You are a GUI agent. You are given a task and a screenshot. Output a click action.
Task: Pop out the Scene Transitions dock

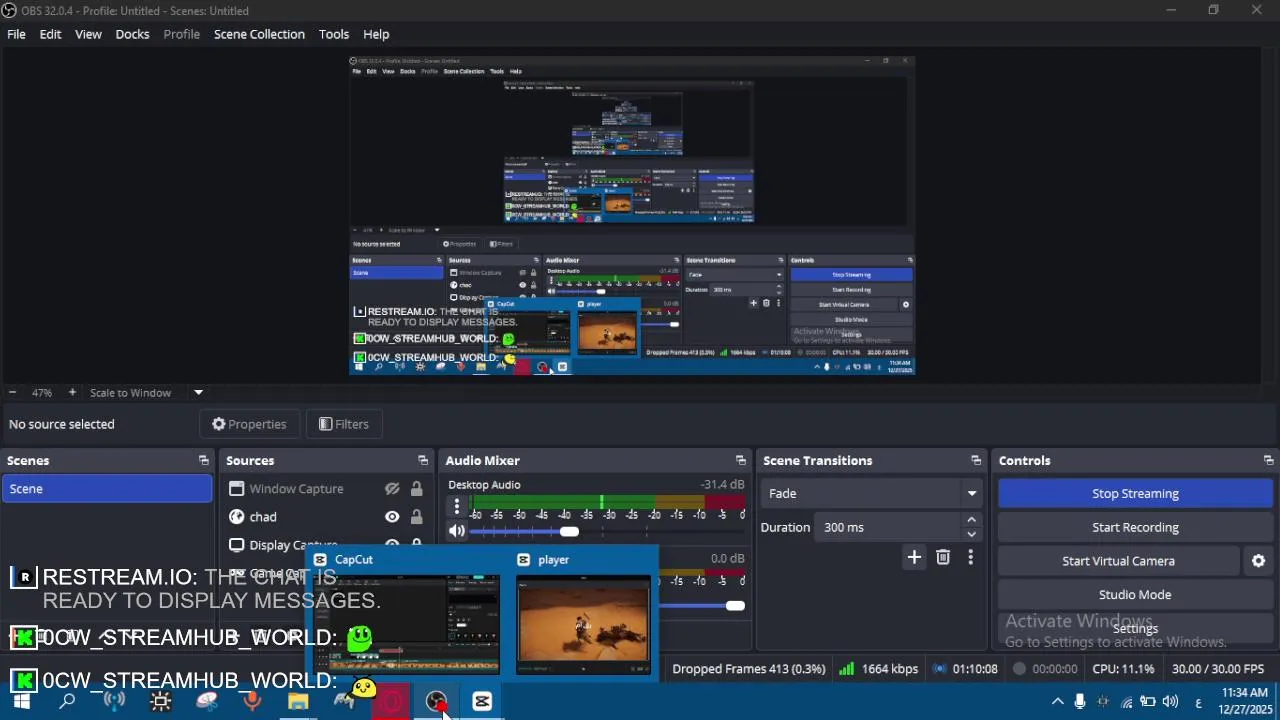[976, 460]
